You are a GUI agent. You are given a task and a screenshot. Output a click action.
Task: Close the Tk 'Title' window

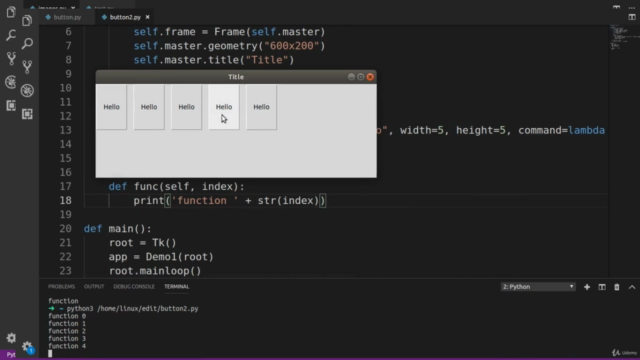point(370,77)
